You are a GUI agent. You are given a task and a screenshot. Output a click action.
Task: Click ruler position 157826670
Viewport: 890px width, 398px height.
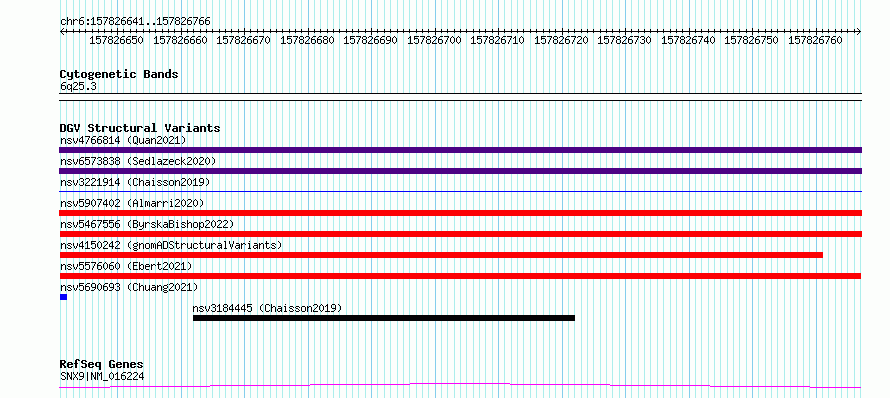click(244, 40)
